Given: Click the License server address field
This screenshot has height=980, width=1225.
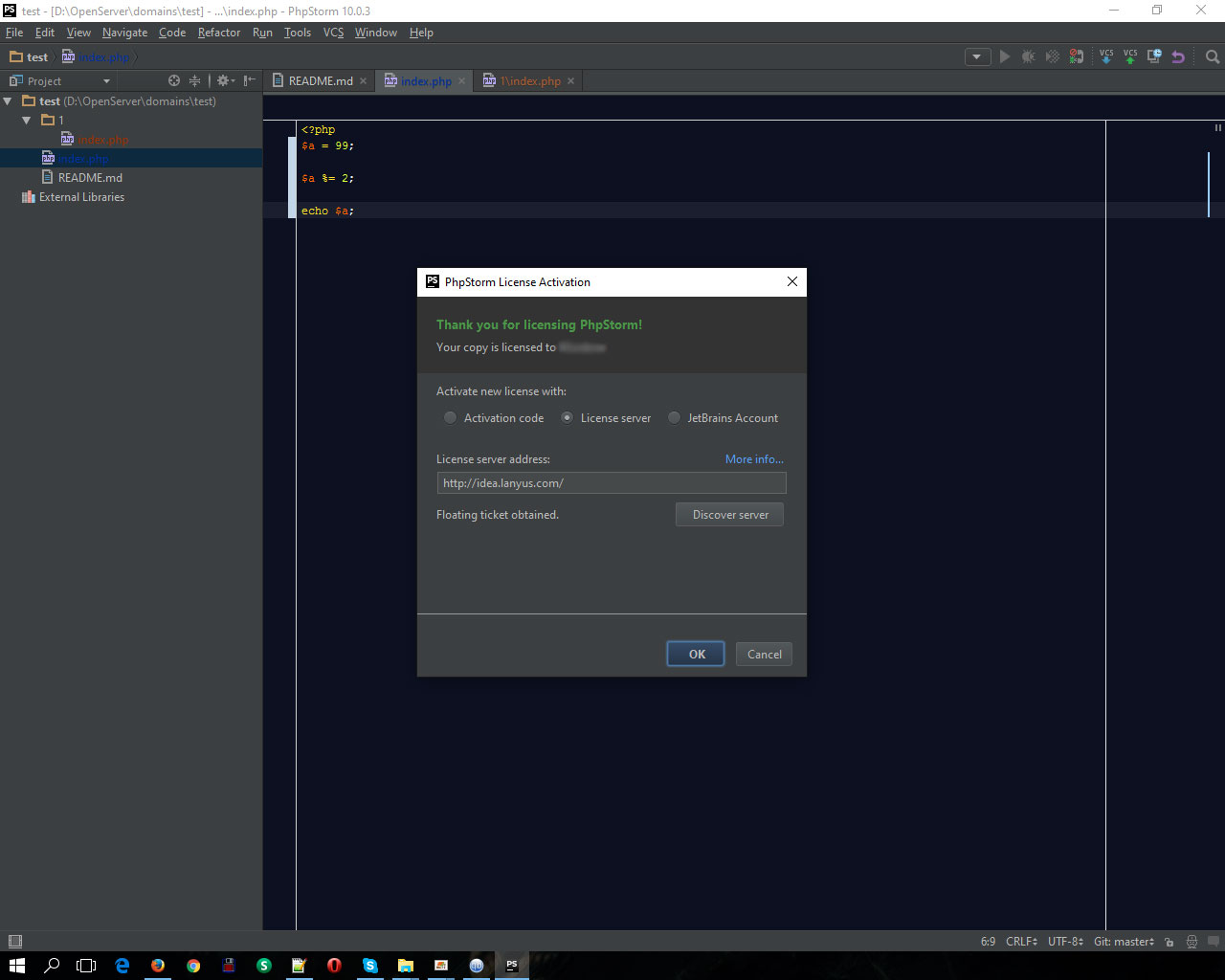Looking at the screenshot, I should point(612,483).
